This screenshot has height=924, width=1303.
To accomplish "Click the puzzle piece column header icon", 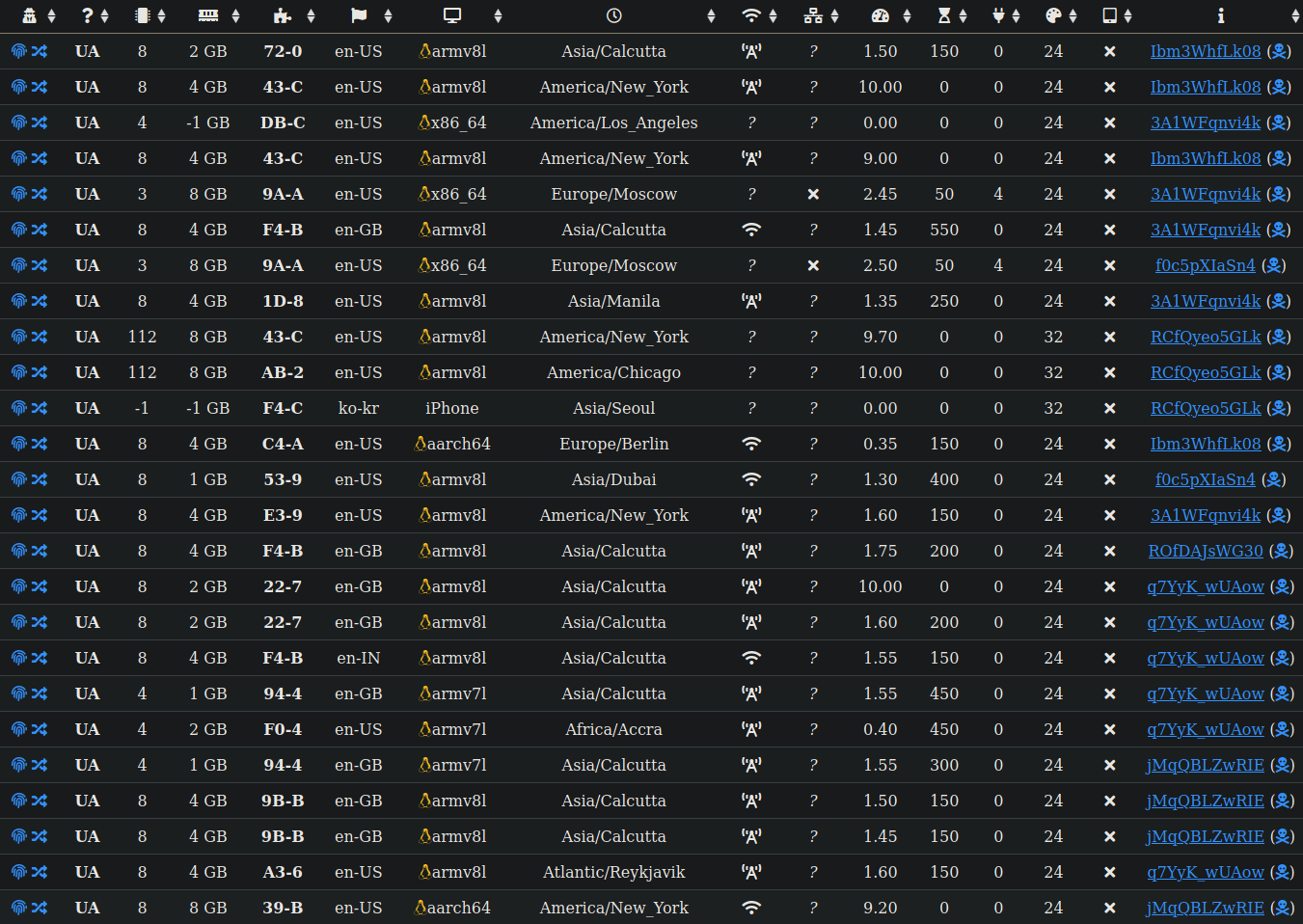I will (283, 15).
